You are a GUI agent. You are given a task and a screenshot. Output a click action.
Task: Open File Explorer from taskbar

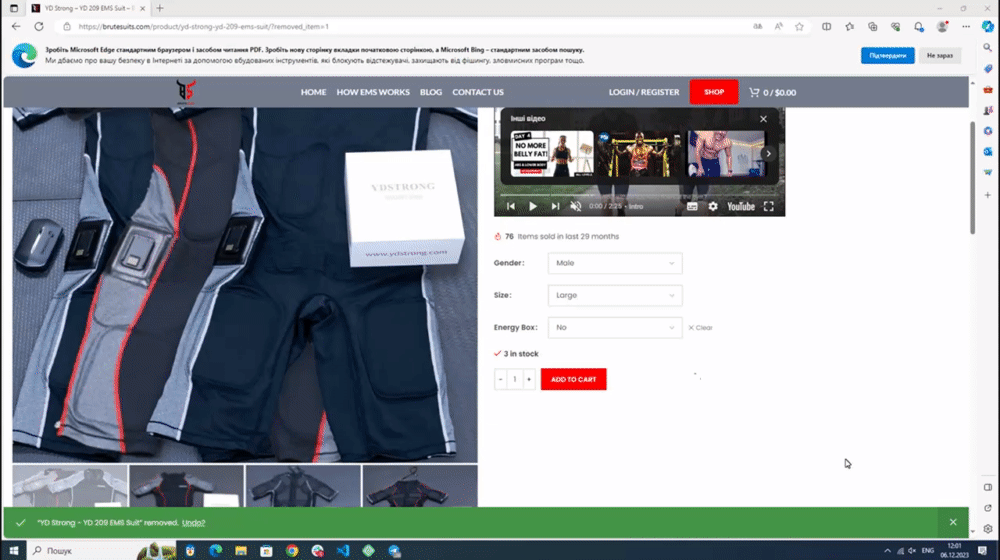pyautogui.click(x=240, y=550)
